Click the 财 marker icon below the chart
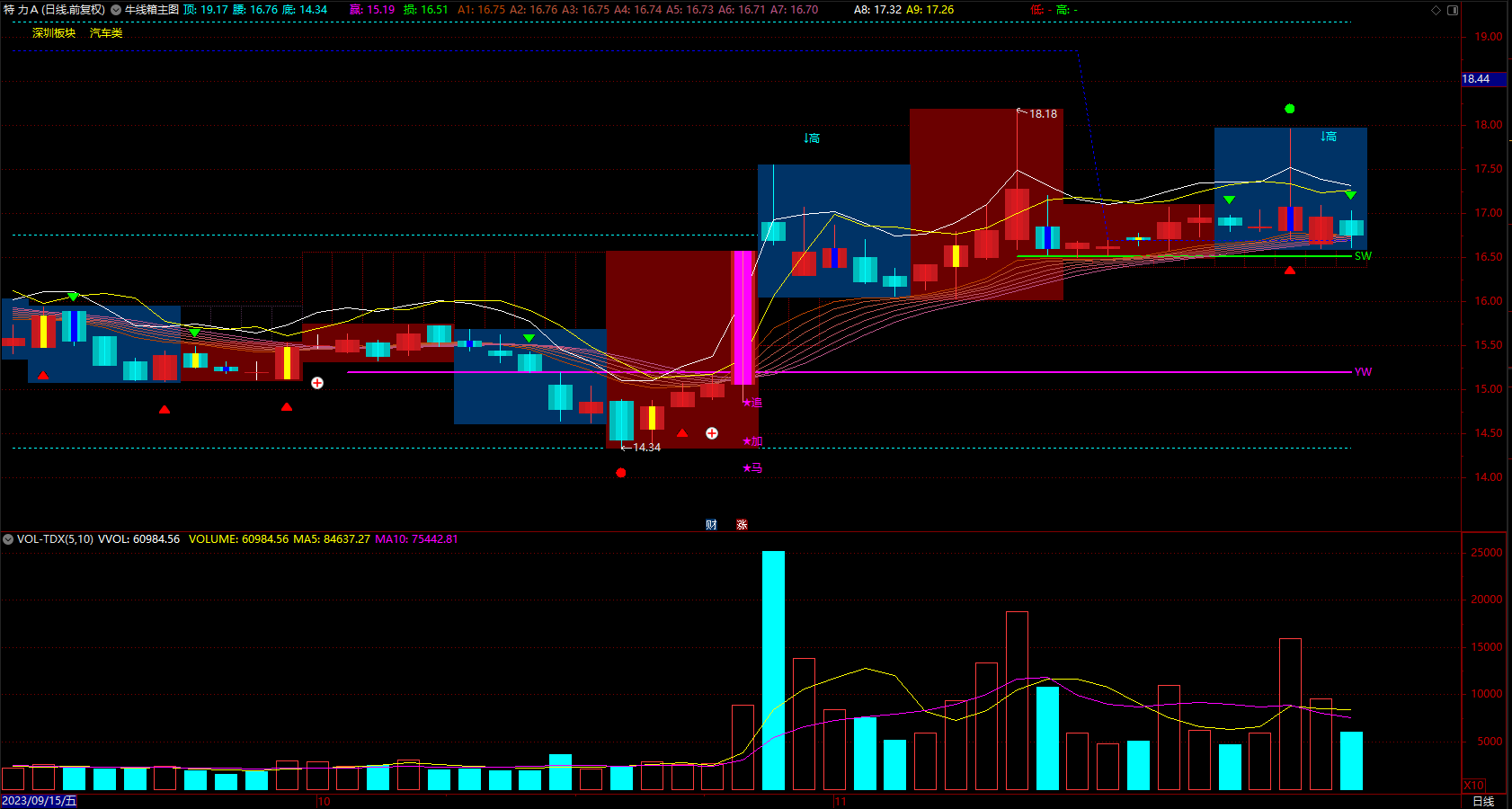This screenshot has height=809, width=1512. 711,525
